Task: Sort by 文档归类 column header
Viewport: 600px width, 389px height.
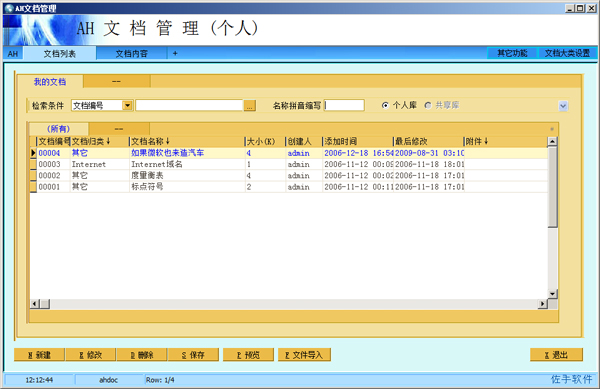Action: (99, 142)
